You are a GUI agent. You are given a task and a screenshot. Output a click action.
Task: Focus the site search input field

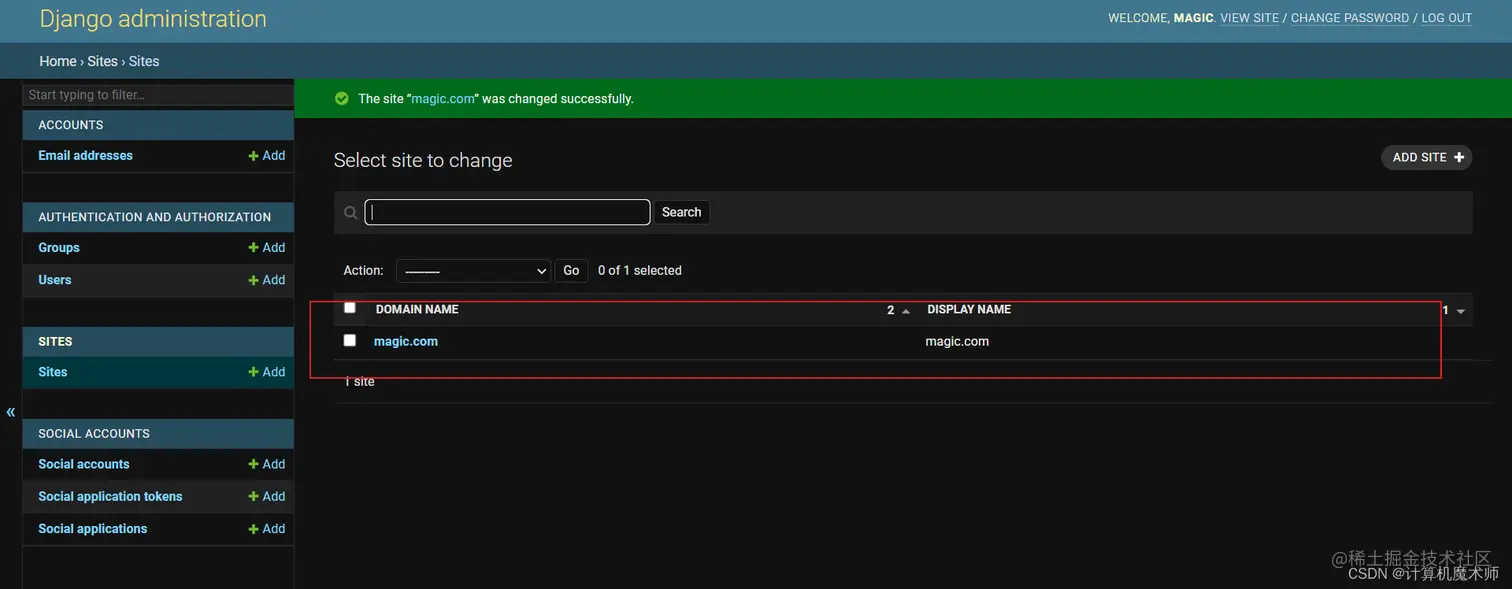point(508,212)
